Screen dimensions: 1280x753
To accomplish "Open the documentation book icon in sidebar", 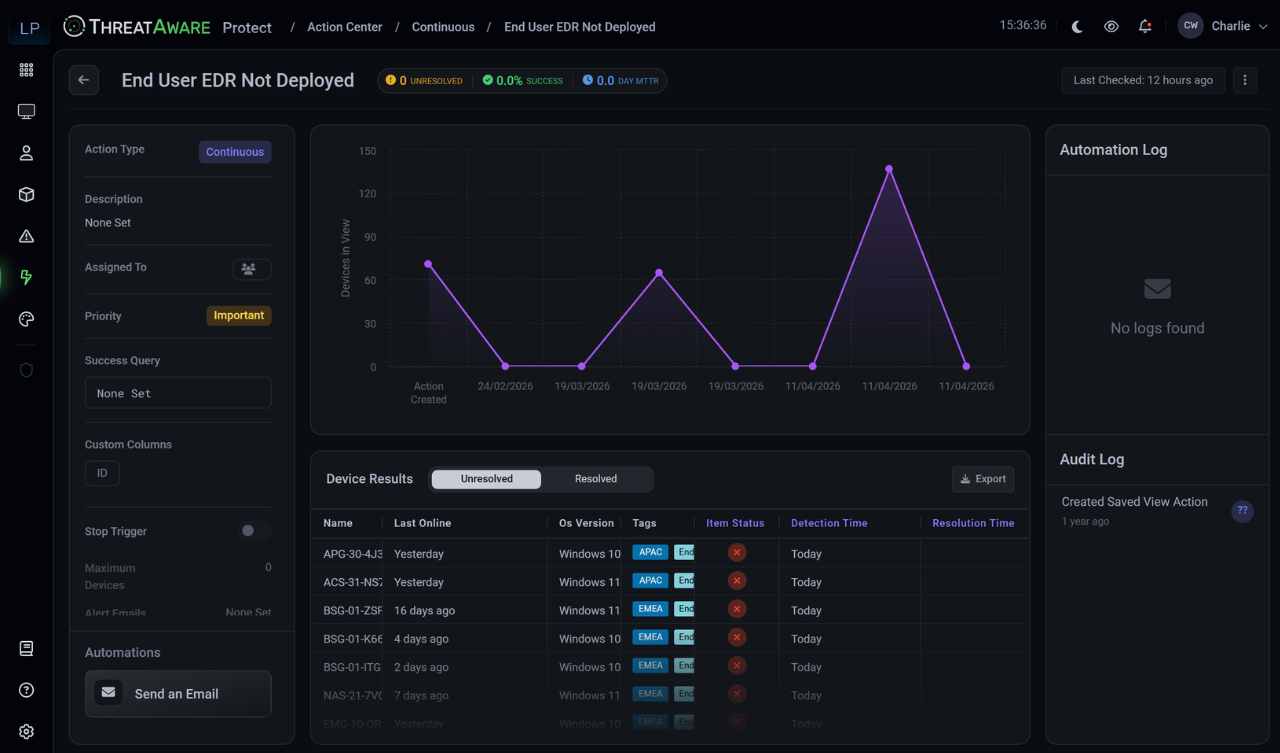I will (x=27, y=649).
